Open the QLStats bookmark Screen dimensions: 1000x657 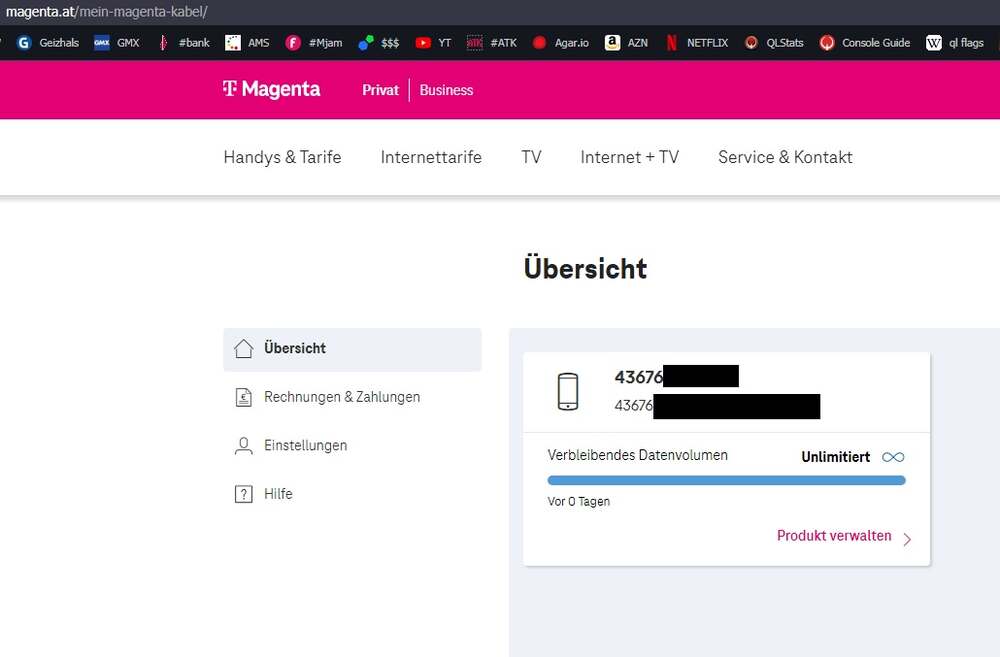point(774,43)
